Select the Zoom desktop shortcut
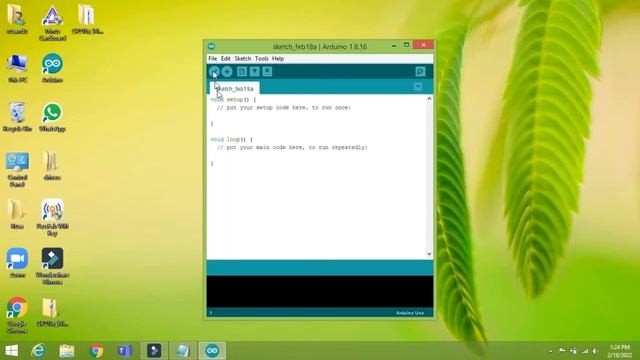The image size is (640, 360). coord(17,263)
